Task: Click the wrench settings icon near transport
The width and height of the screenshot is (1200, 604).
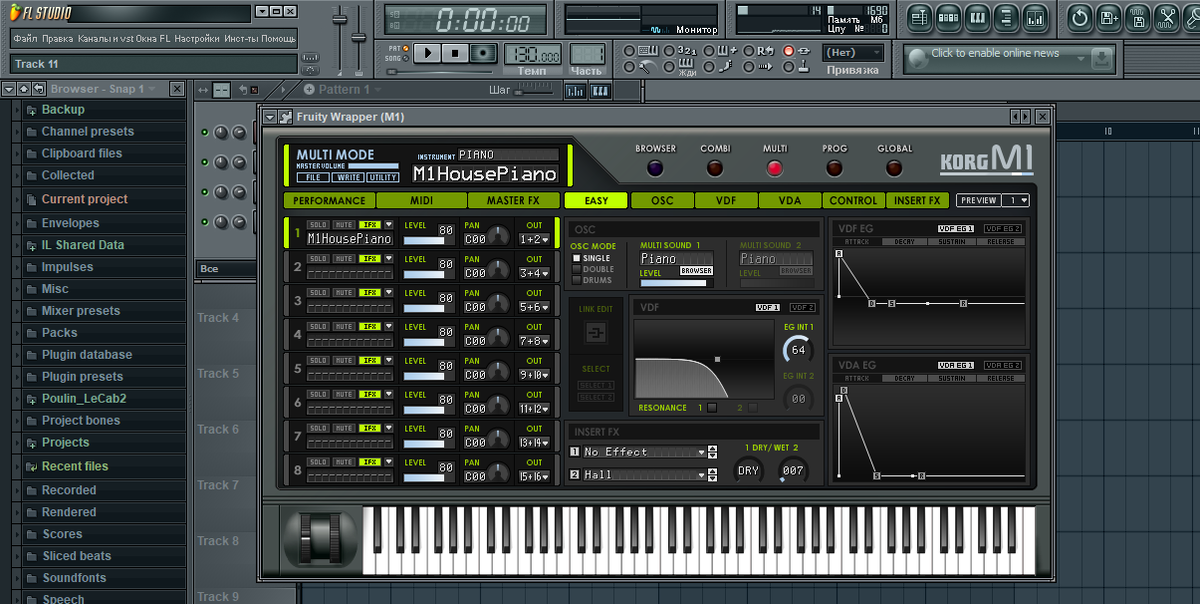Action: point(646,66)
